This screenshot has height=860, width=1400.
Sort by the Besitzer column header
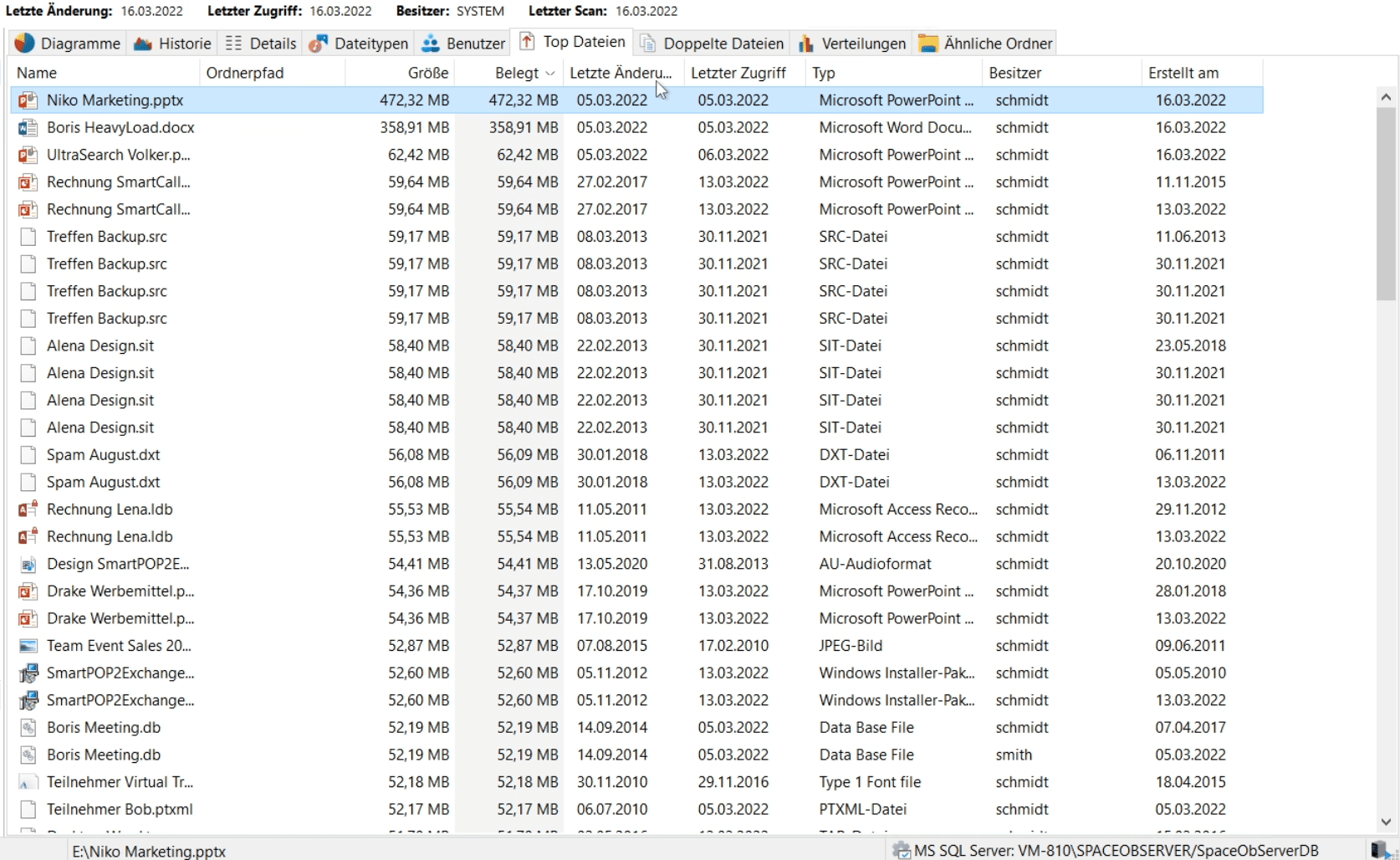(1061, 73)
